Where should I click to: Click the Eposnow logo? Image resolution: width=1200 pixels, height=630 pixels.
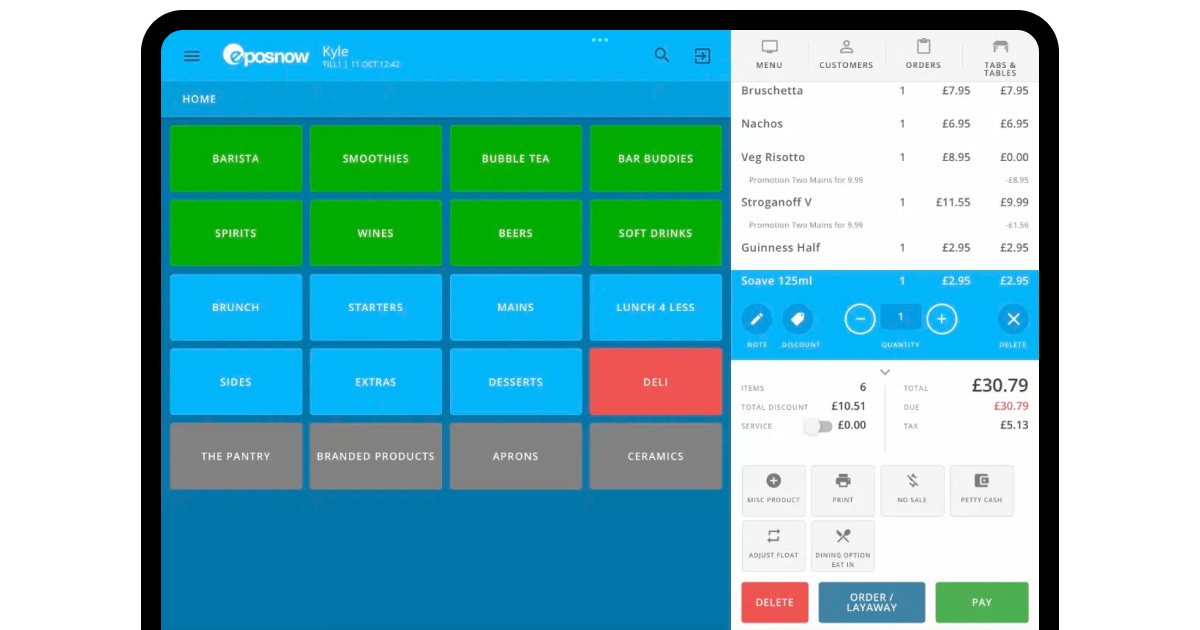point(266,56)
